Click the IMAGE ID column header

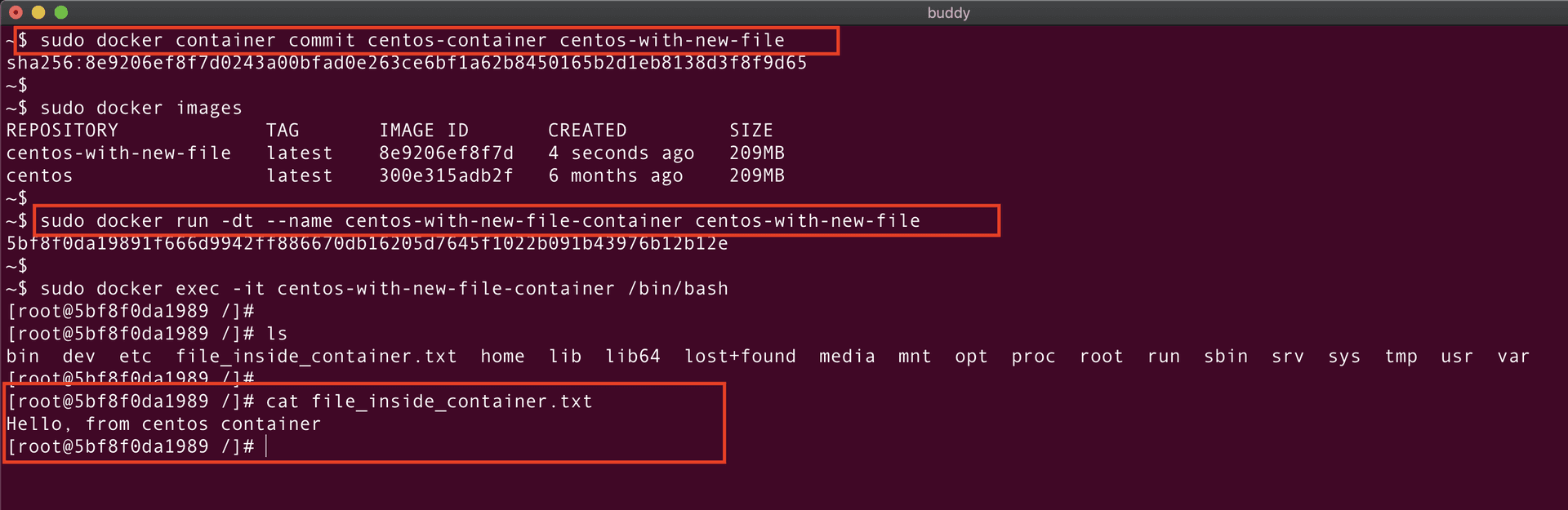(x=424, y=131)
